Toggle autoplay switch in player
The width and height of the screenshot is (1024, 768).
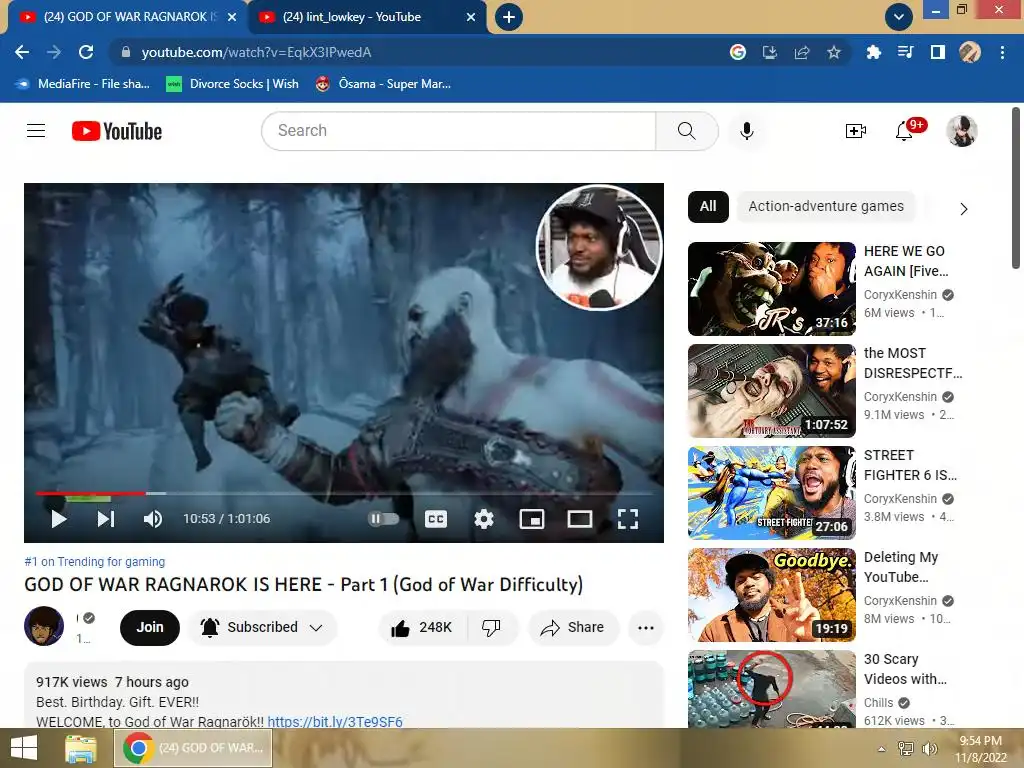click(x=383, y=519)
